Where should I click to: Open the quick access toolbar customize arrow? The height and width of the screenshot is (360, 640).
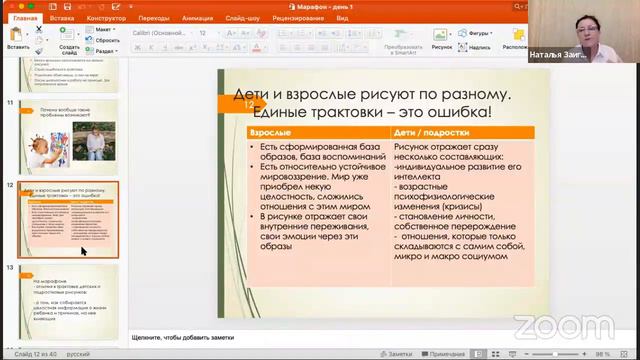pos(131,7)
